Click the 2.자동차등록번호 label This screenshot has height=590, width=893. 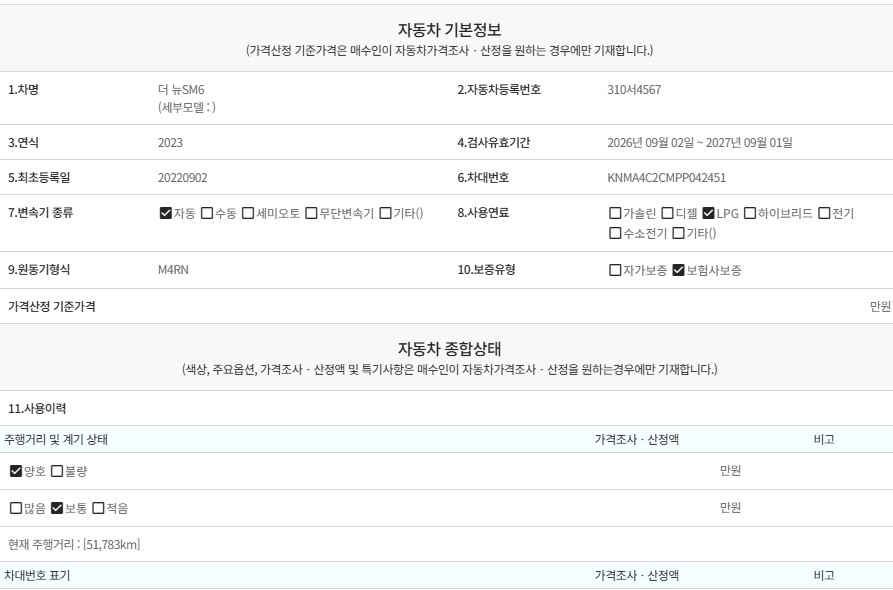499,89
